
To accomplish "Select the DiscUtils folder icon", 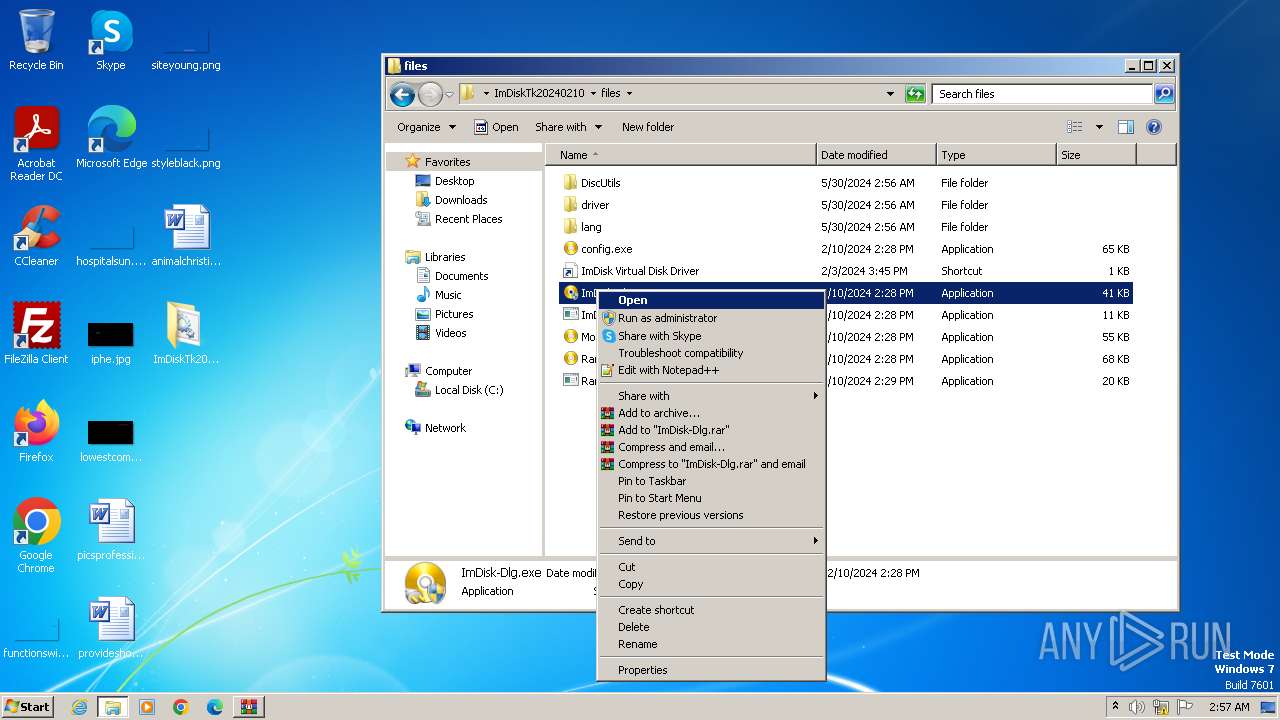I will click(x=570, y=183).
